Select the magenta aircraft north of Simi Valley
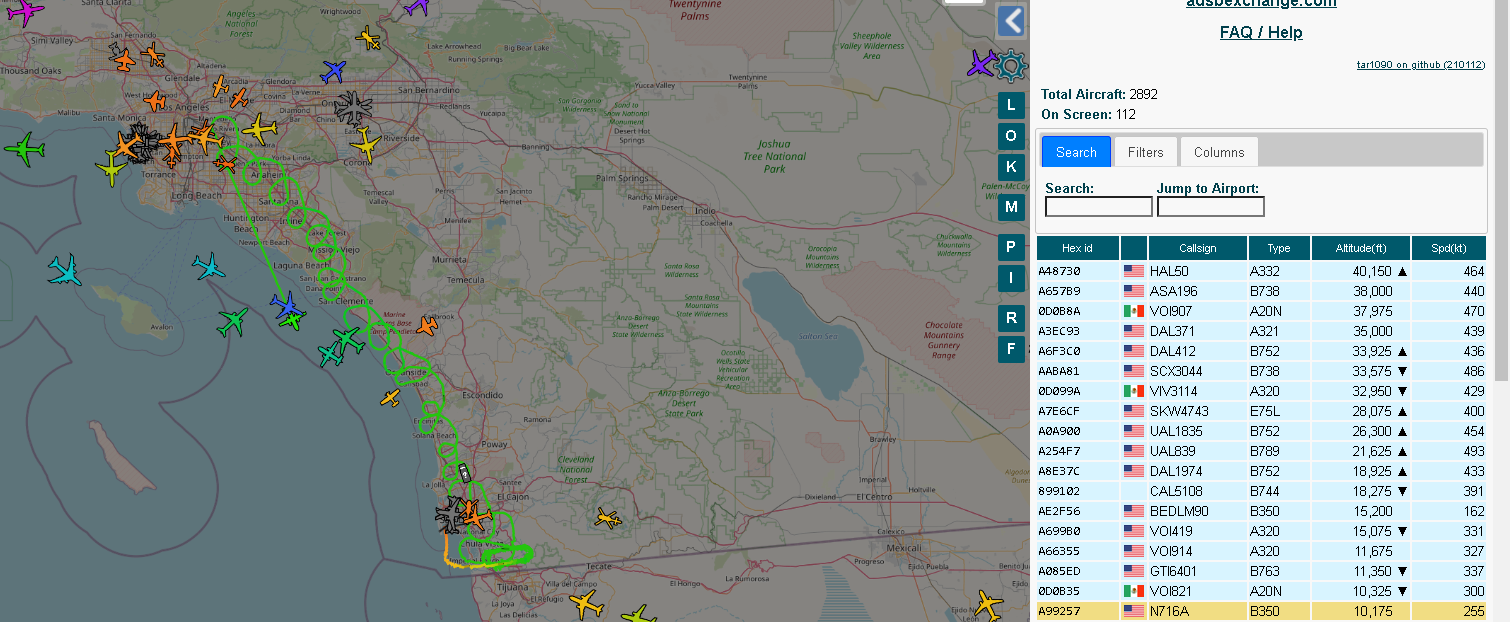The width and height of the screenshot is (1510, 622). tap(25, 13)
